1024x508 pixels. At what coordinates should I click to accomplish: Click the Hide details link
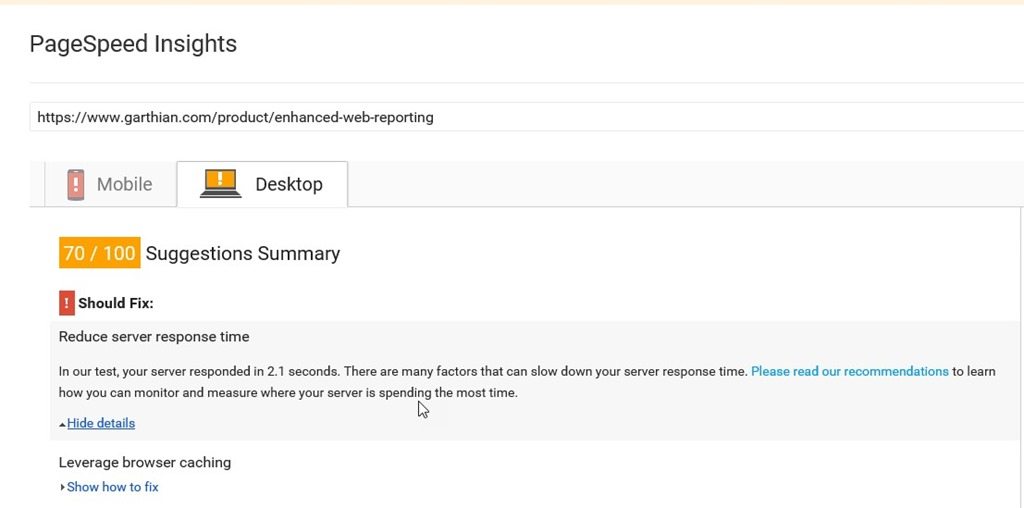[101, 423]
